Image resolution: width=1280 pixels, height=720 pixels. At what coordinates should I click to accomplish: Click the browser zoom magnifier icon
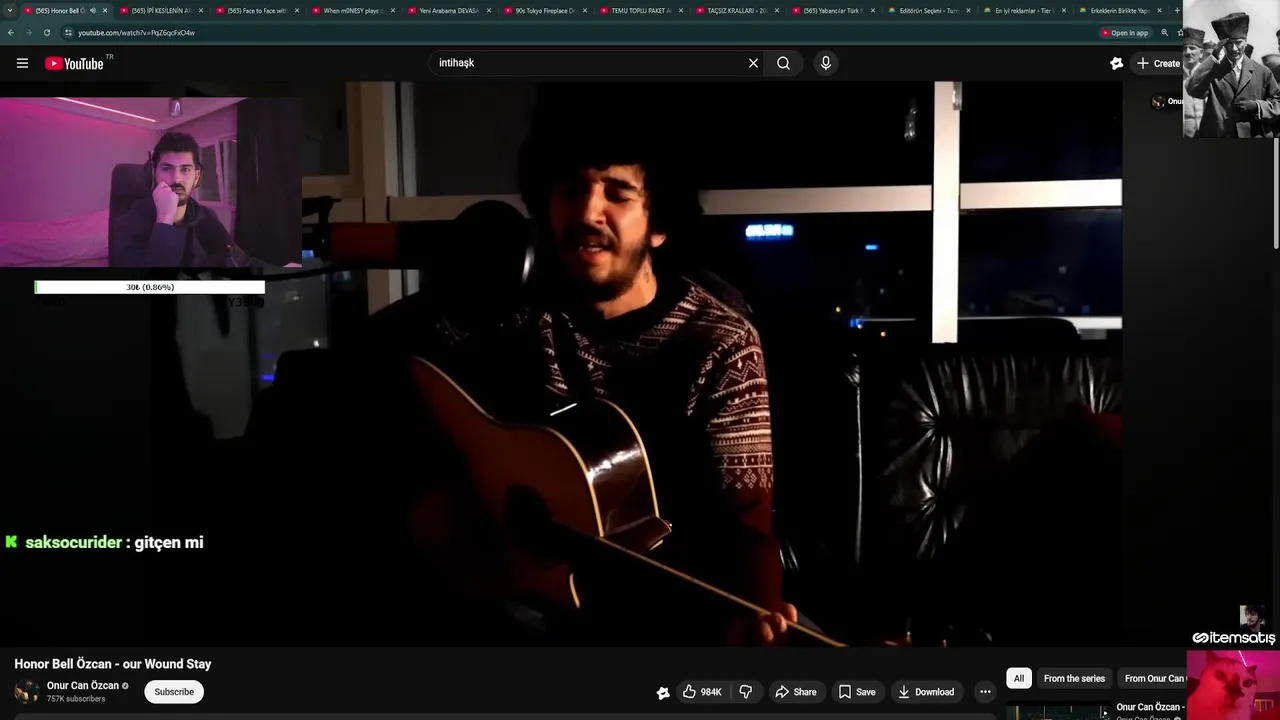point(1164,33)
